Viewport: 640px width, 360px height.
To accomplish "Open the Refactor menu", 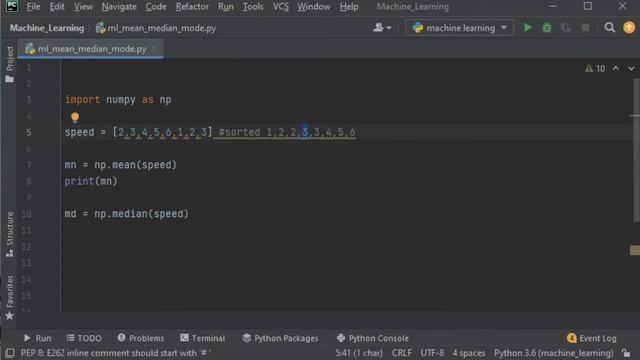I will point(192,7).
